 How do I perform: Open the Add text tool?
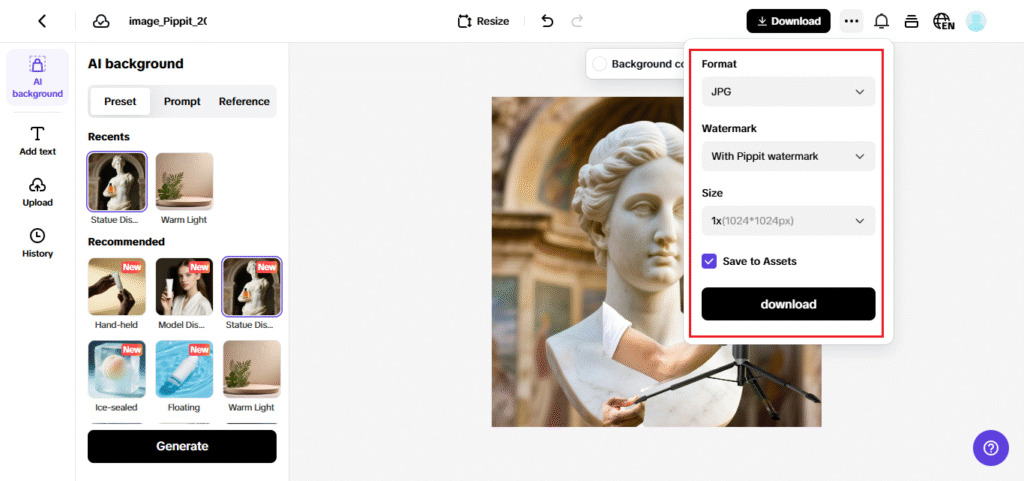(x=37, y=141)
